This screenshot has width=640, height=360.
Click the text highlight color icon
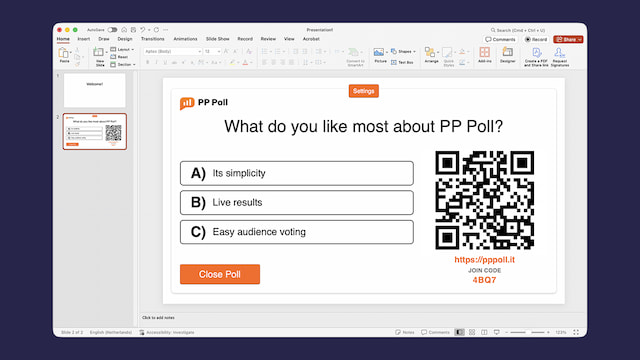232,62
